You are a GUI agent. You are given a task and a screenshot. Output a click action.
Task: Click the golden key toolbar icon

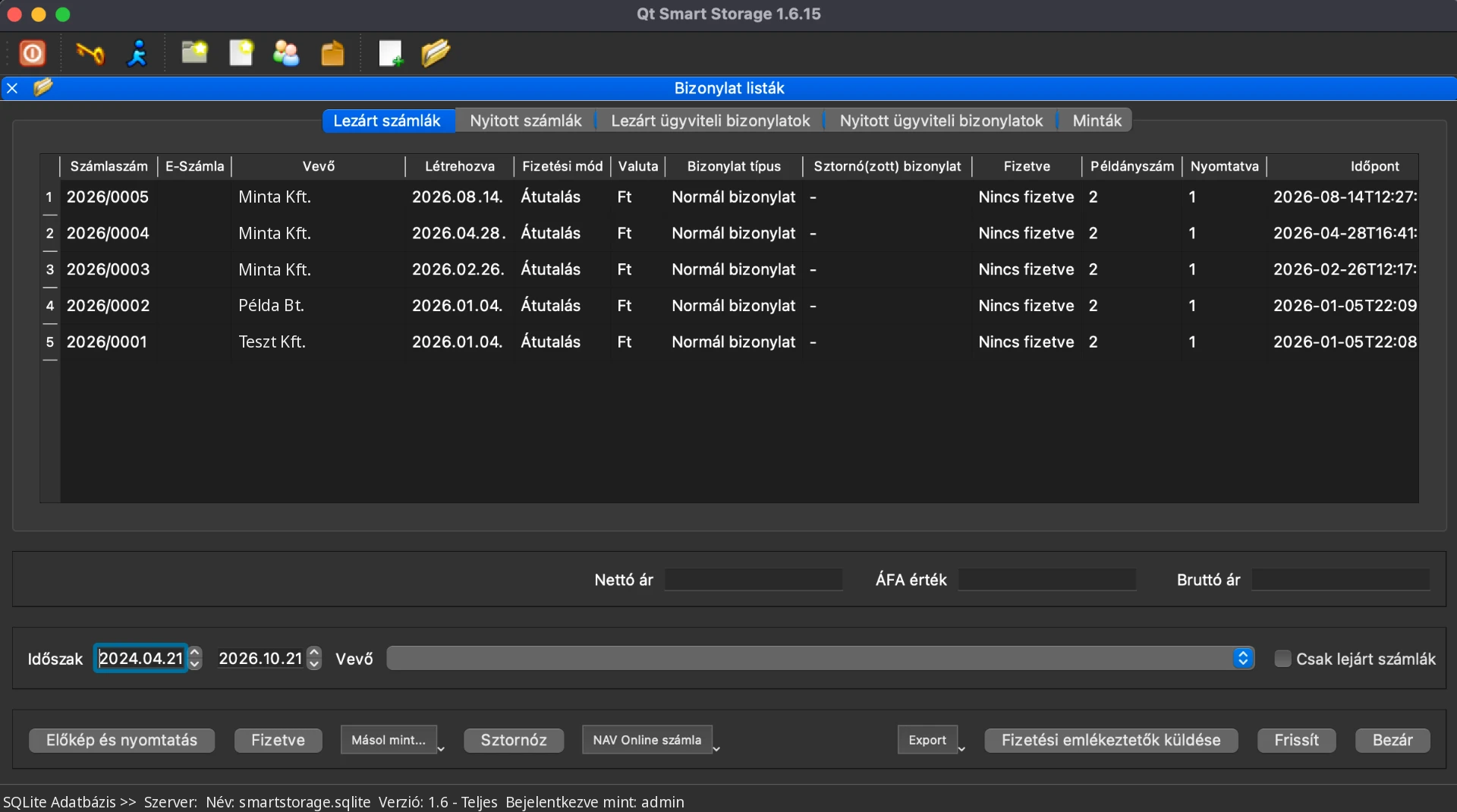pyautogui.click(x=90, y=53)
